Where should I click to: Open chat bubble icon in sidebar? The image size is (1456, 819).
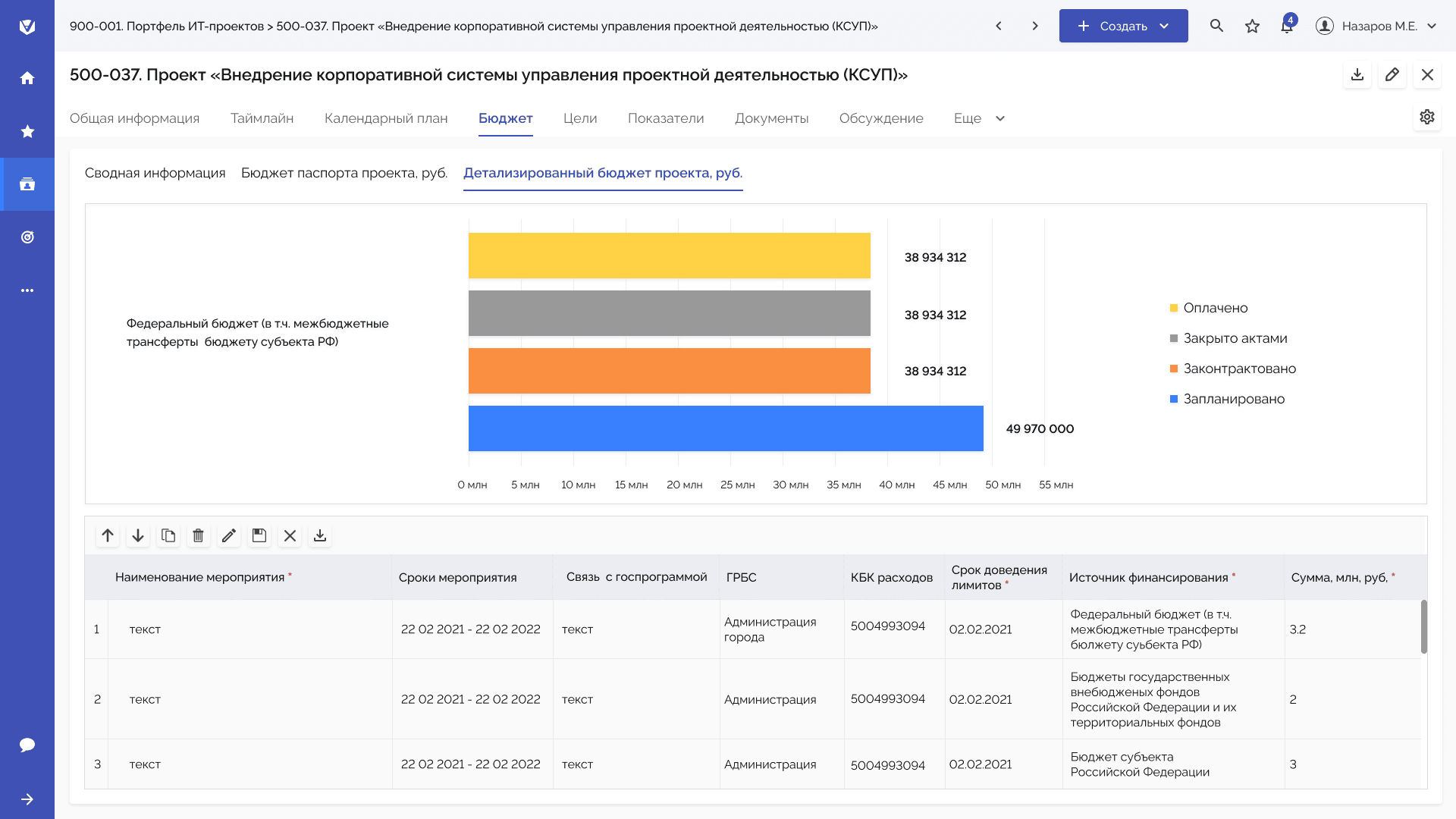coord(27,745)
